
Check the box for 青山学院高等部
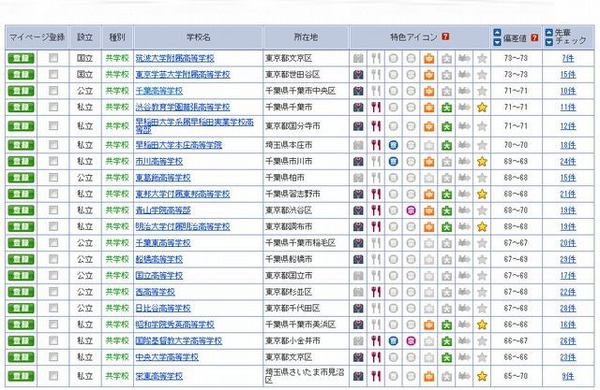click(54, 210)
